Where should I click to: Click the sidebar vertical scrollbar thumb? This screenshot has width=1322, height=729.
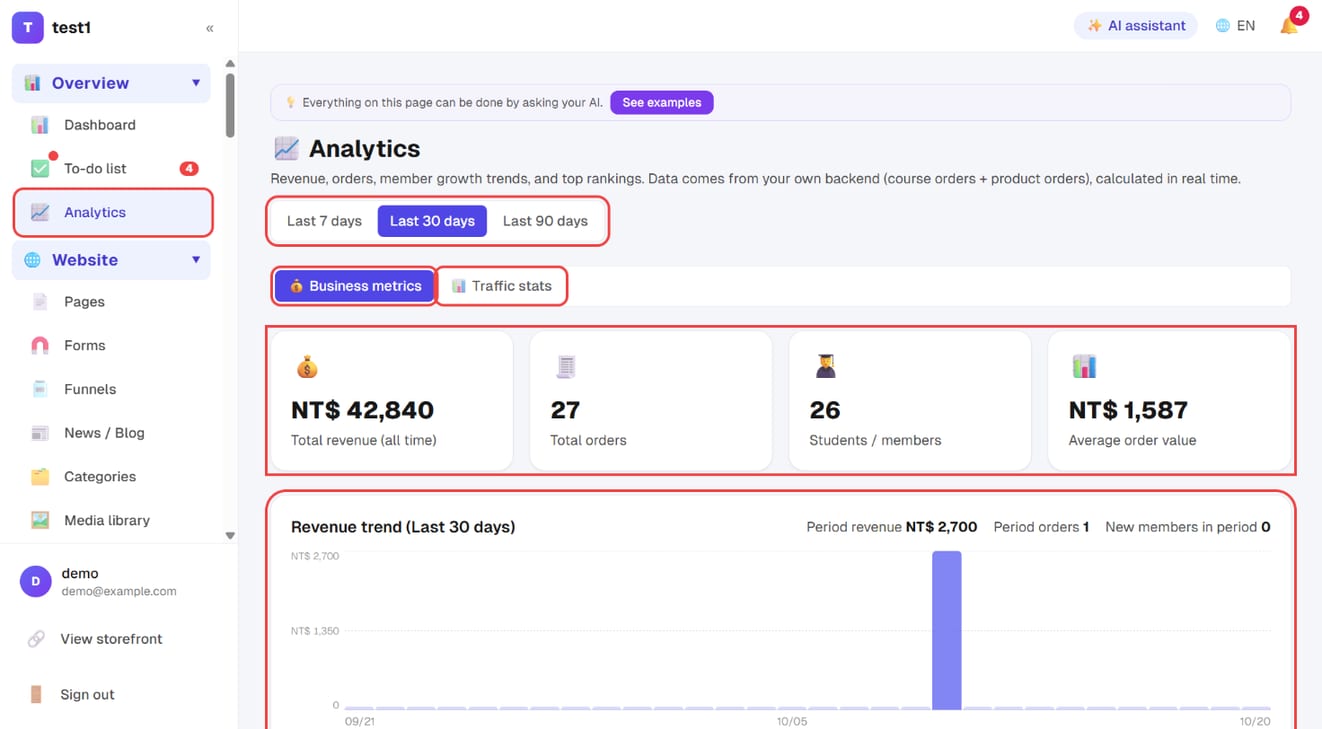[230, 104]
